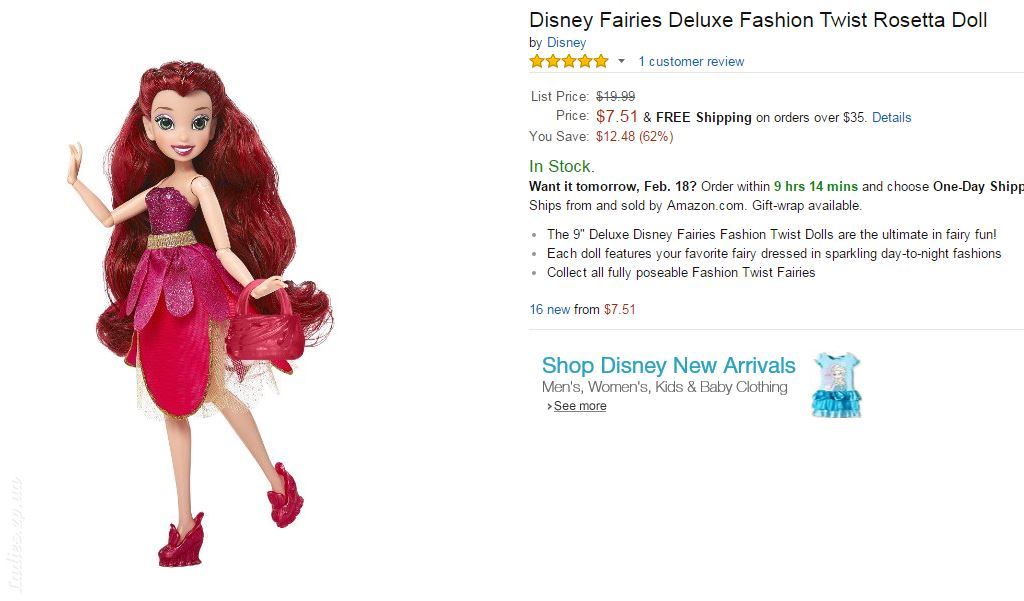Click the One-Day Shipping text
Screen dimensions: 1024x601
[x=978, y=186]
